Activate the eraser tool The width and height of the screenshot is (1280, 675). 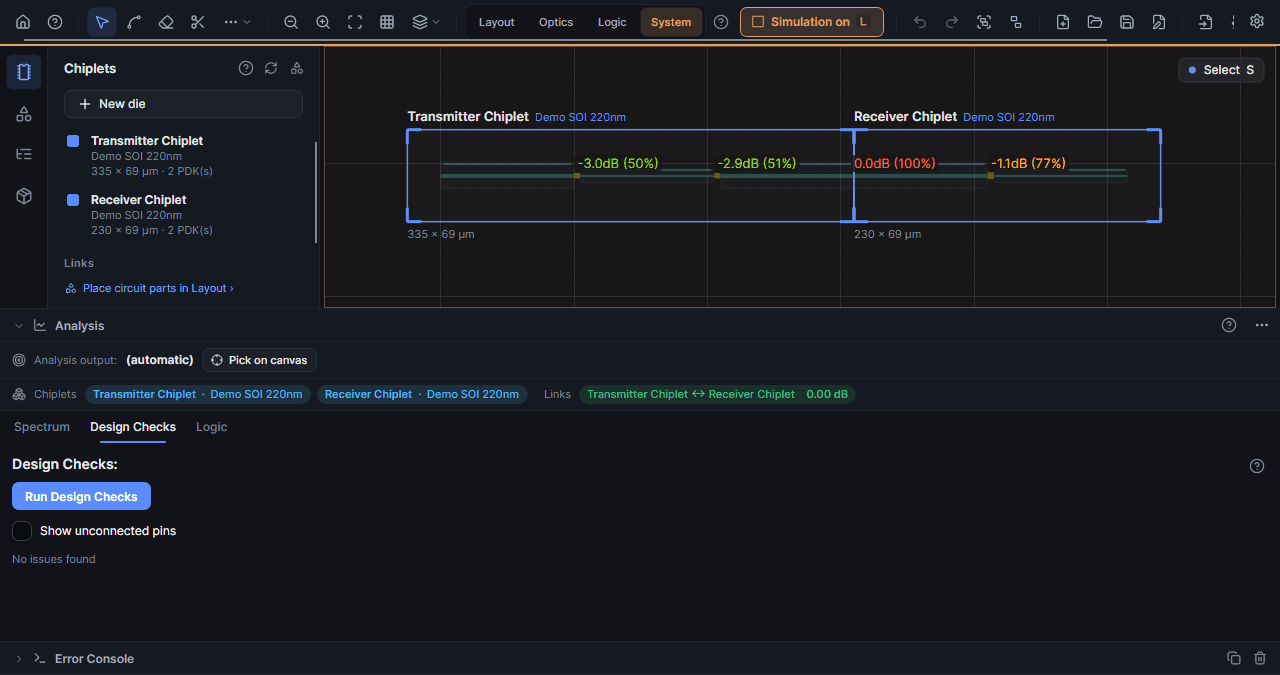(166, 22)
